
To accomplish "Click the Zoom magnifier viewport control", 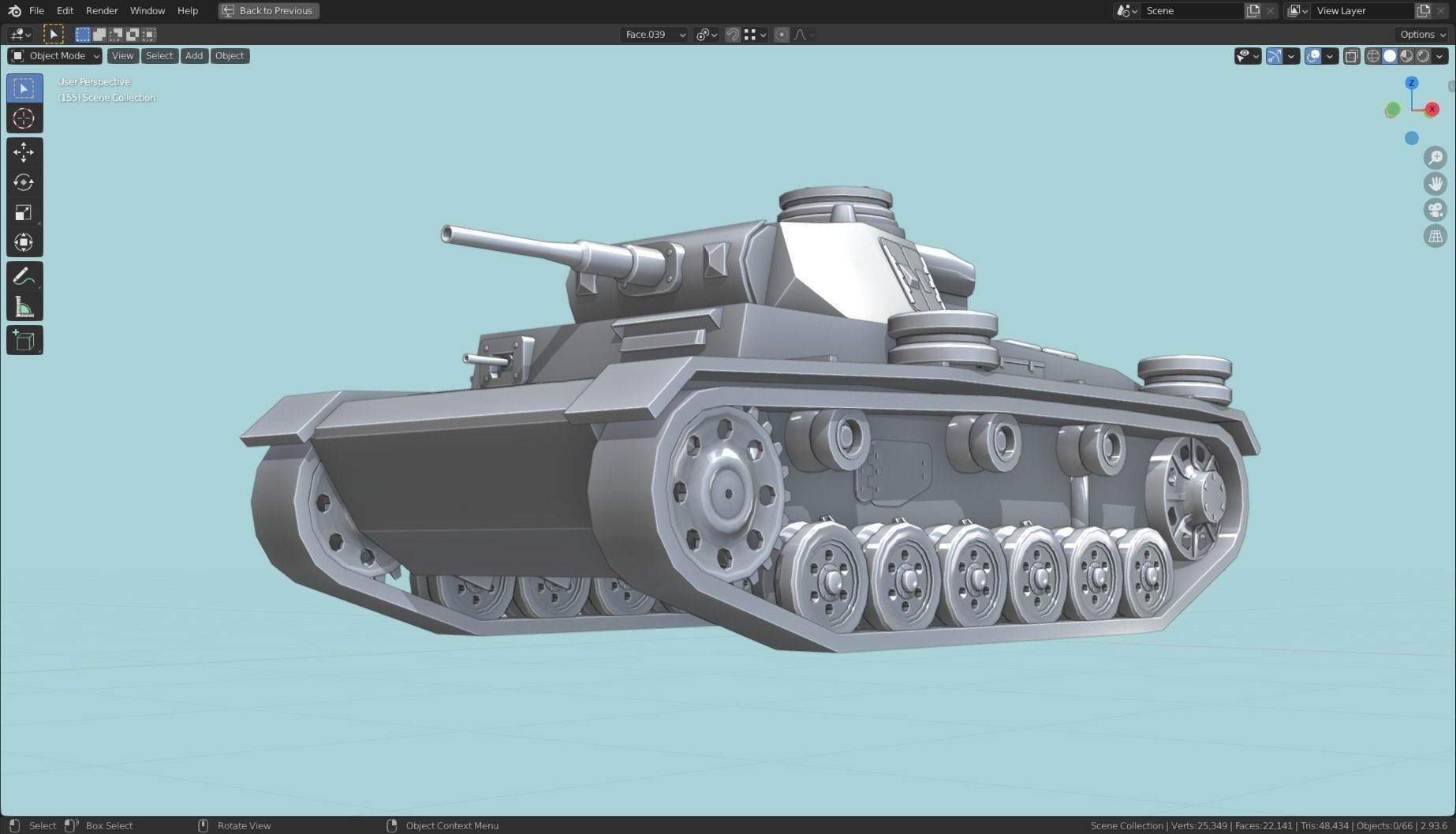I will point(1435,157).
